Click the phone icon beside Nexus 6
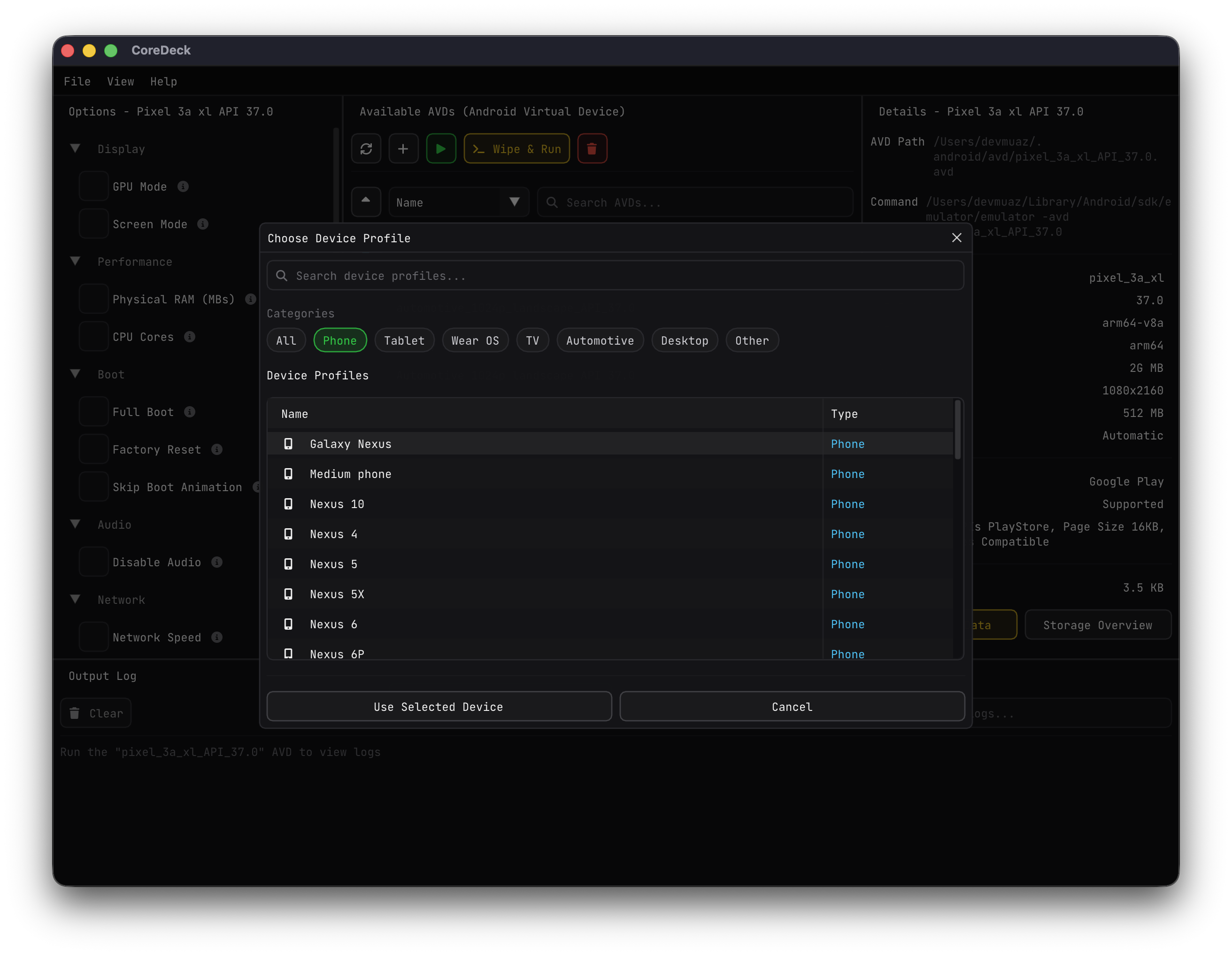1232x956 pixels. coord(288,624)
